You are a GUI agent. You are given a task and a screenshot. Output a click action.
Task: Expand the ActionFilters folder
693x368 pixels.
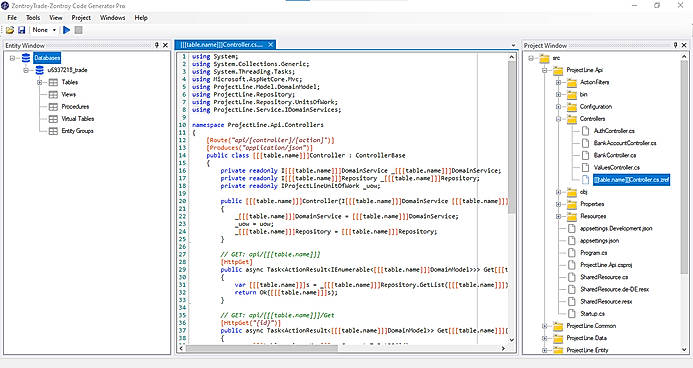coord(558,82)
